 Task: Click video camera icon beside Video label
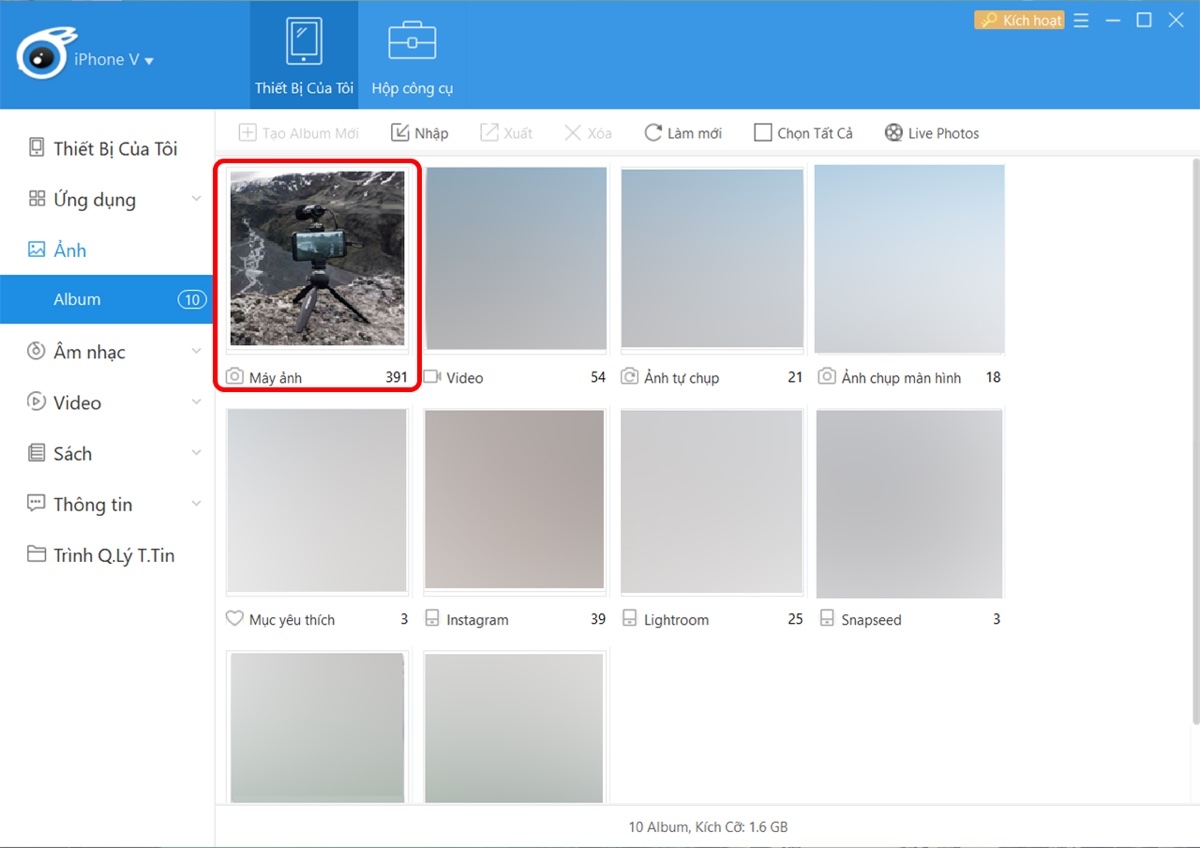[x=432, y=377]
